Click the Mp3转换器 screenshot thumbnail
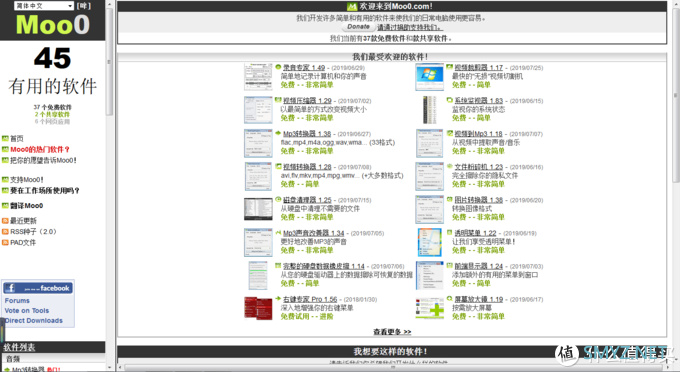The image size is (680, 372). [258, 143]
